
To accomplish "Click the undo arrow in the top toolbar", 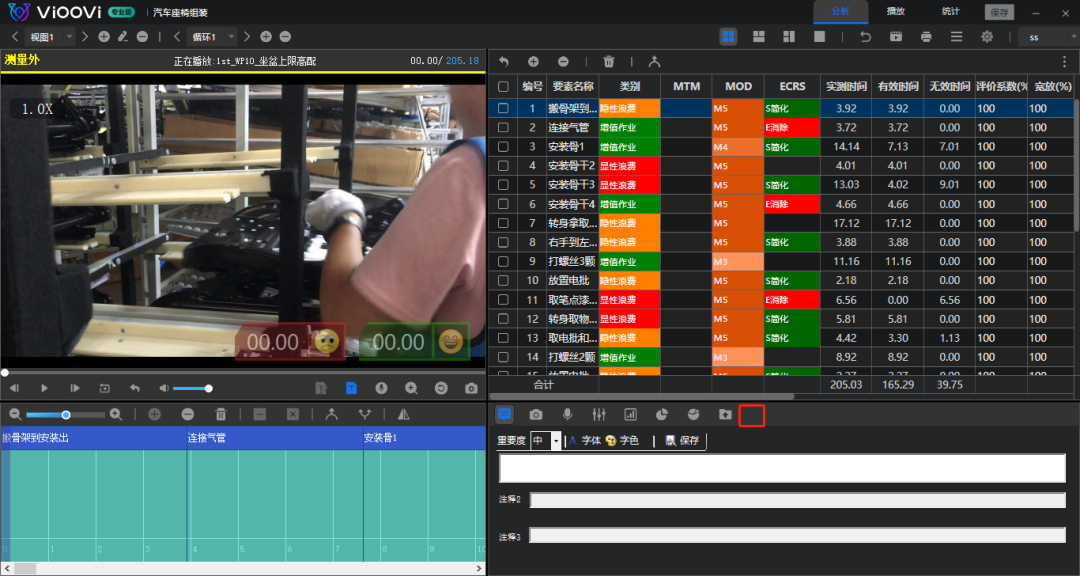I will pos(865,37).
